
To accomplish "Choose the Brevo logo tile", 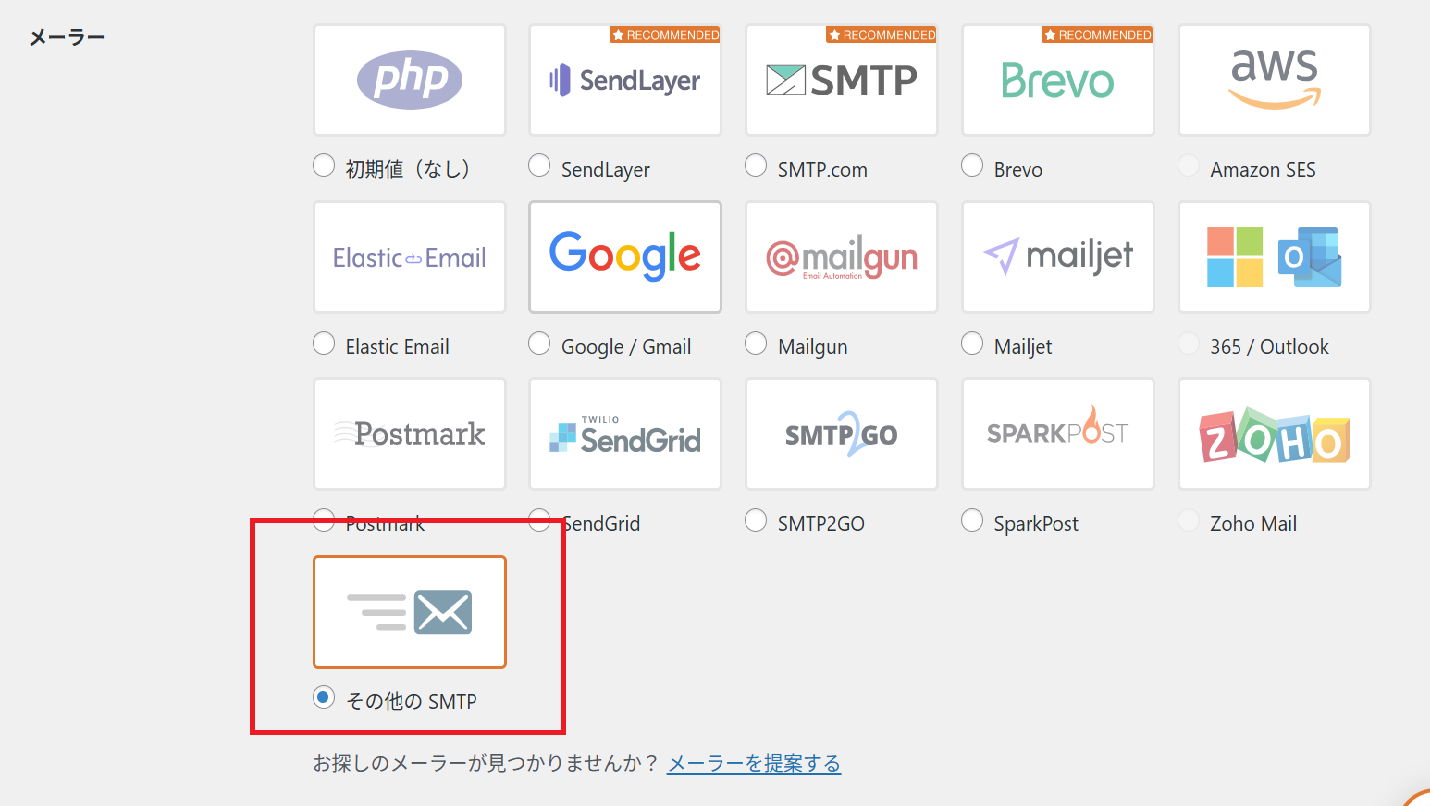I will [x=1057, y=80].
